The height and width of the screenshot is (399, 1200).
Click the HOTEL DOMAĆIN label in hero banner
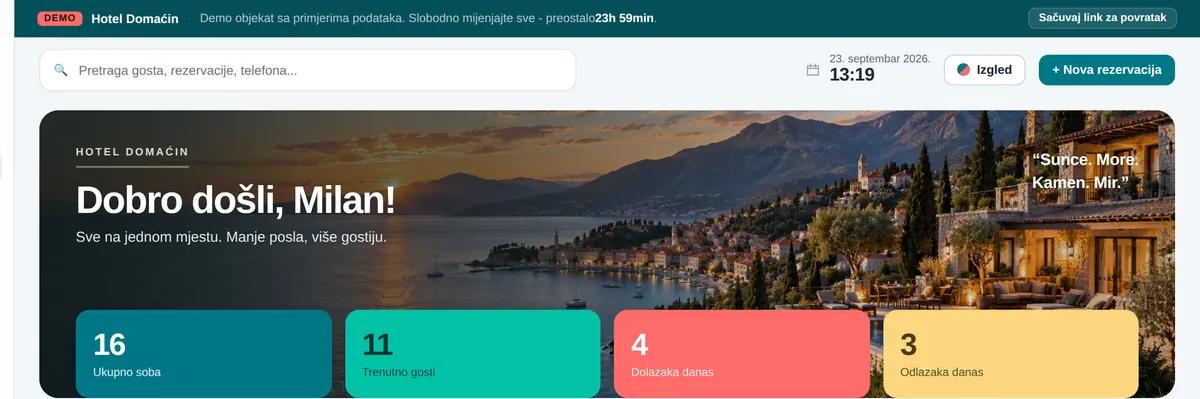click(132, 152)
